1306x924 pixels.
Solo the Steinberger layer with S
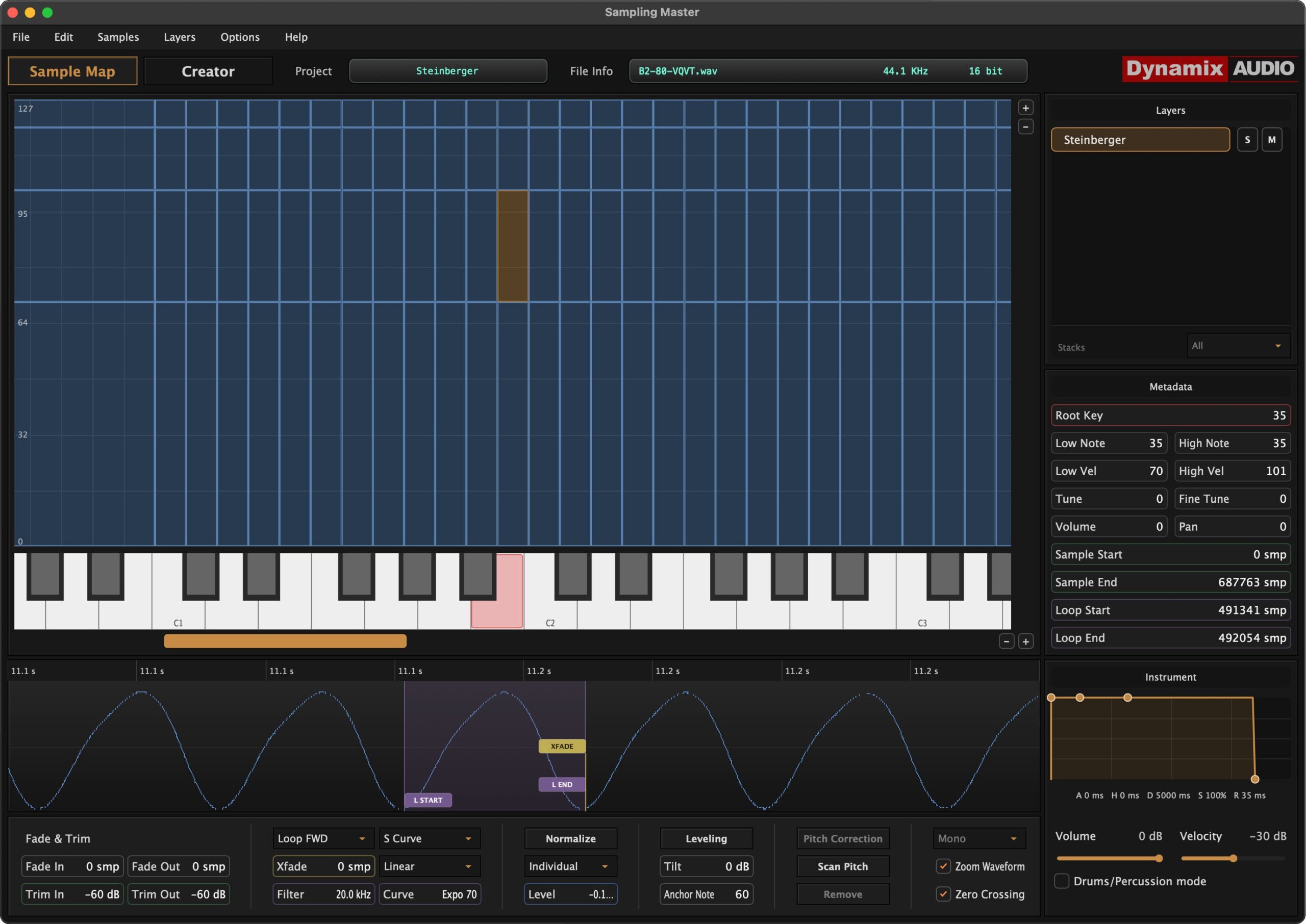coord(1247,140)
